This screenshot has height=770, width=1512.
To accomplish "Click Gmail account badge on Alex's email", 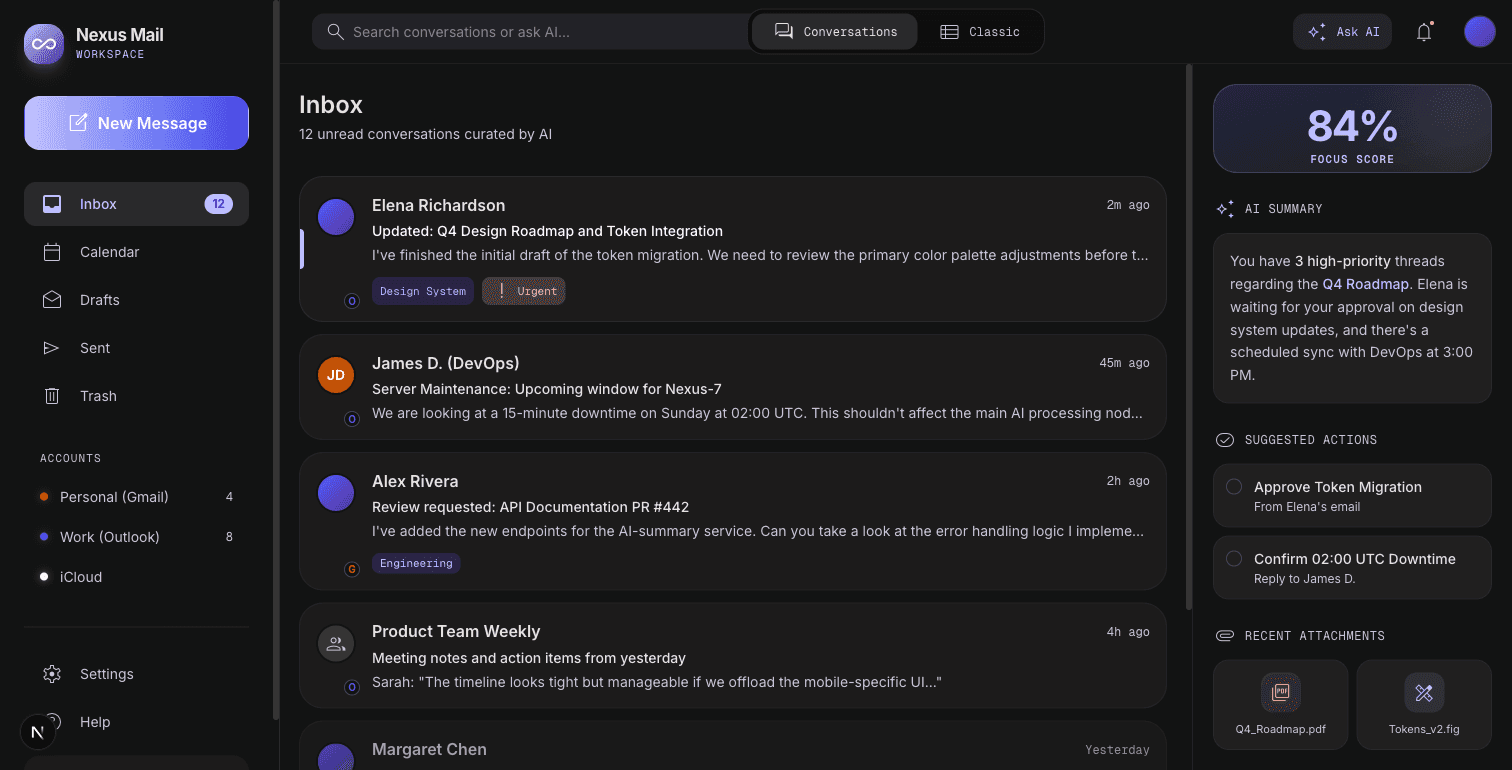I will (x=352, y=569).
